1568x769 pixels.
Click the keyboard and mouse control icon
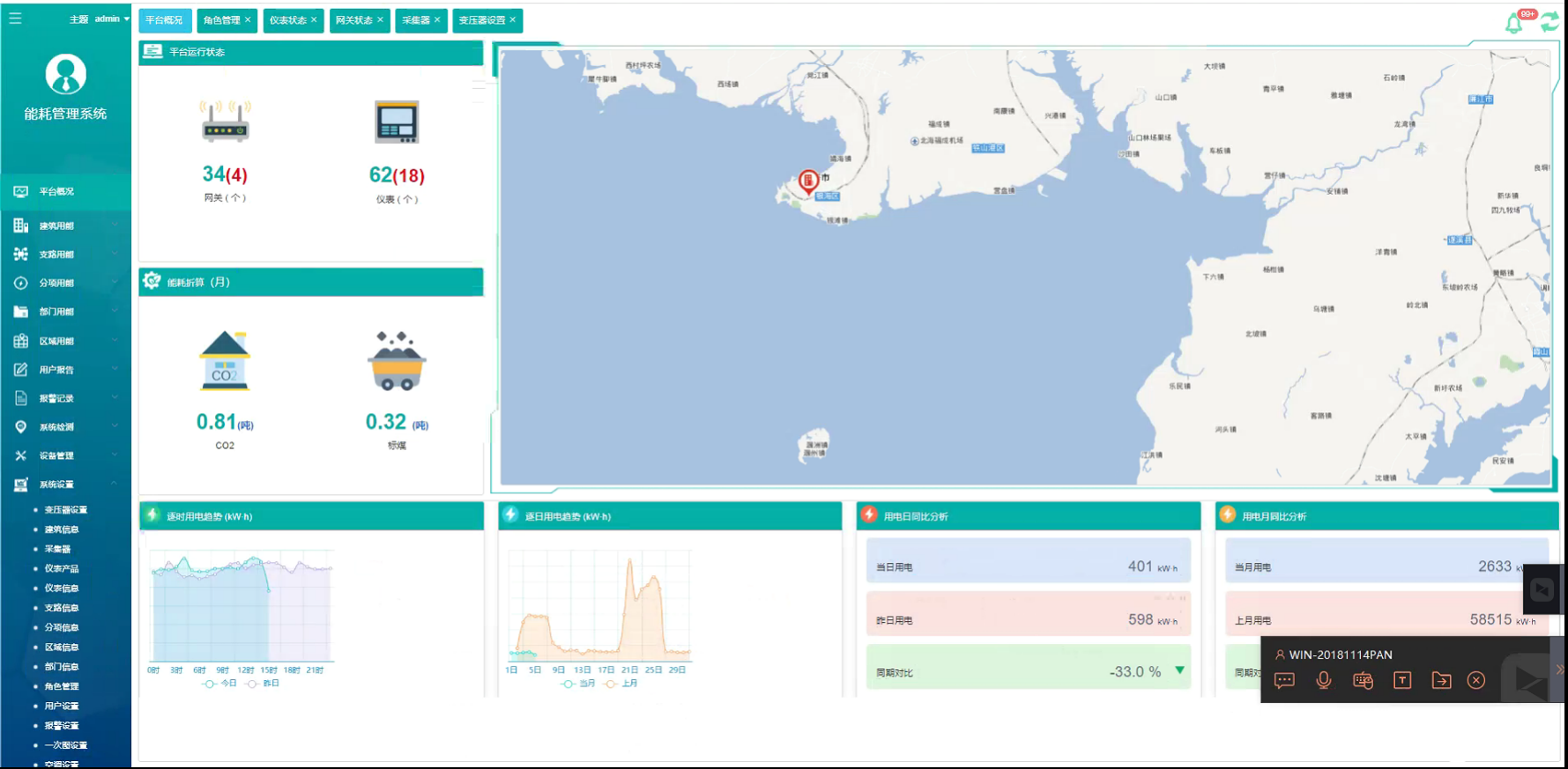click(1363, 680)
